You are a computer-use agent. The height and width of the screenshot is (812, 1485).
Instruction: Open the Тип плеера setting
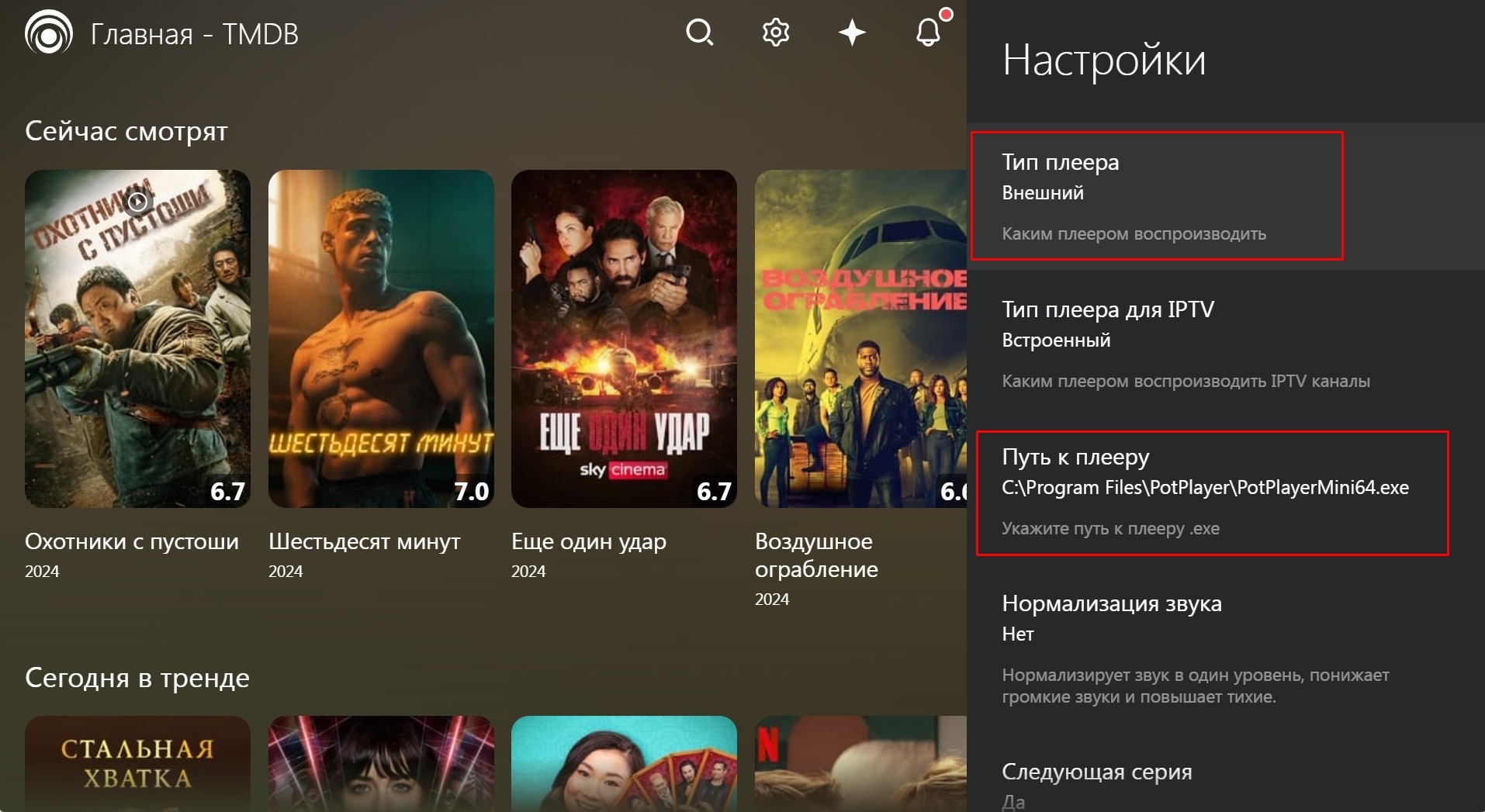click(x=1226, y=196)
